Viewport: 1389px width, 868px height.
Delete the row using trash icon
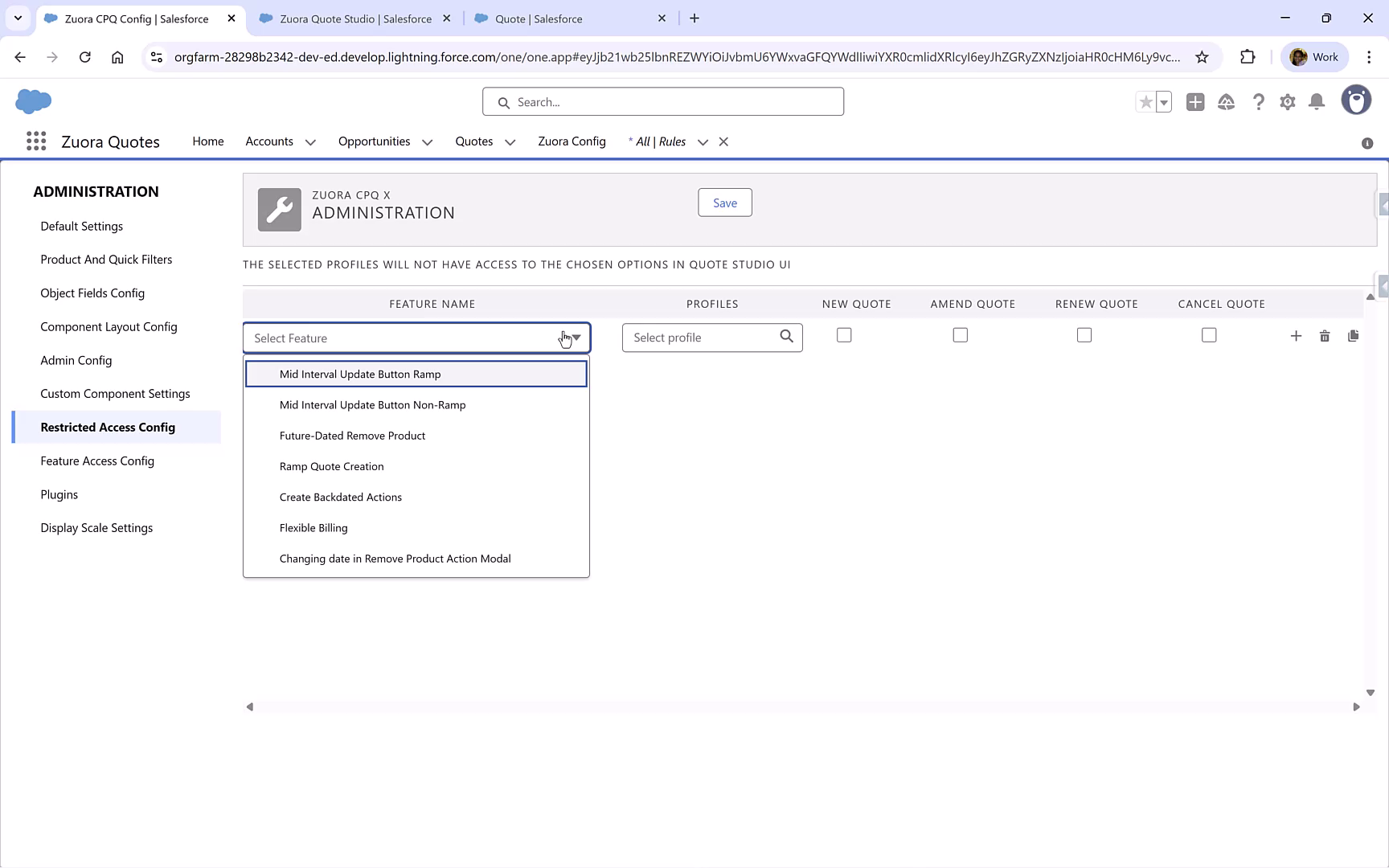[1325, 336]
